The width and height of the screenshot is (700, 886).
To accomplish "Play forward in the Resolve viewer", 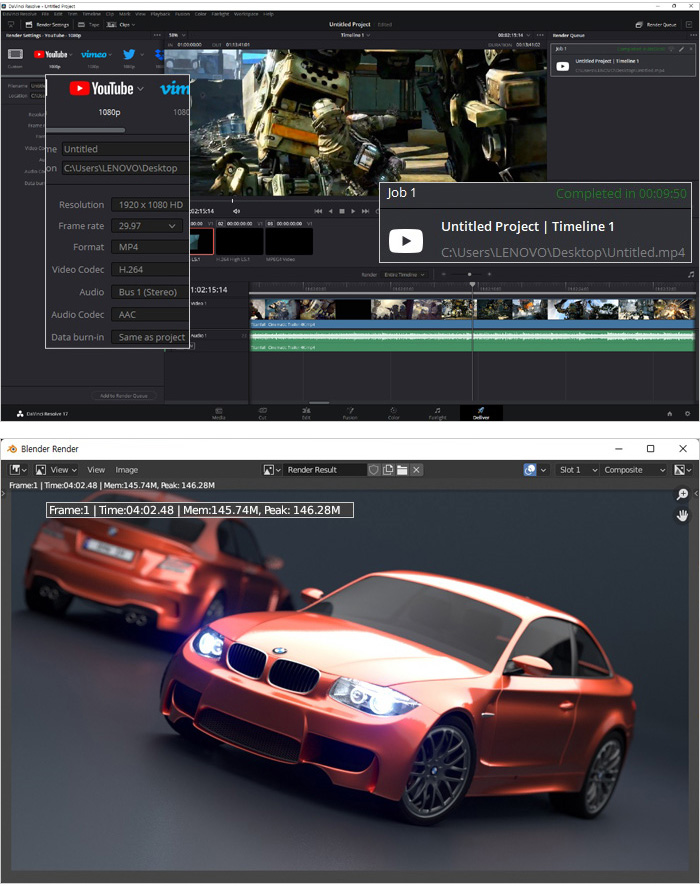I will pos(353,211).
